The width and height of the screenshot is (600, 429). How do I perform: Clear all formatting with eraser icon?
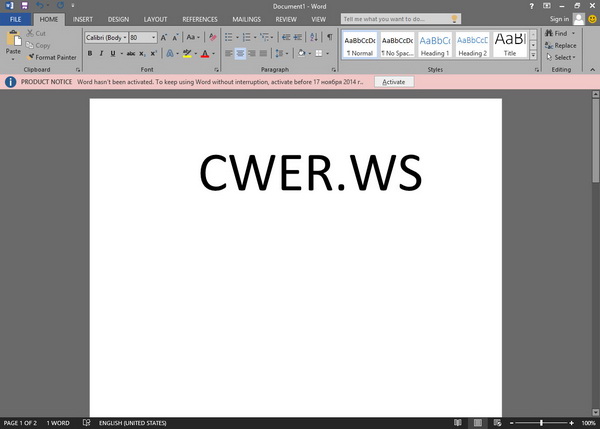[213, 38]
